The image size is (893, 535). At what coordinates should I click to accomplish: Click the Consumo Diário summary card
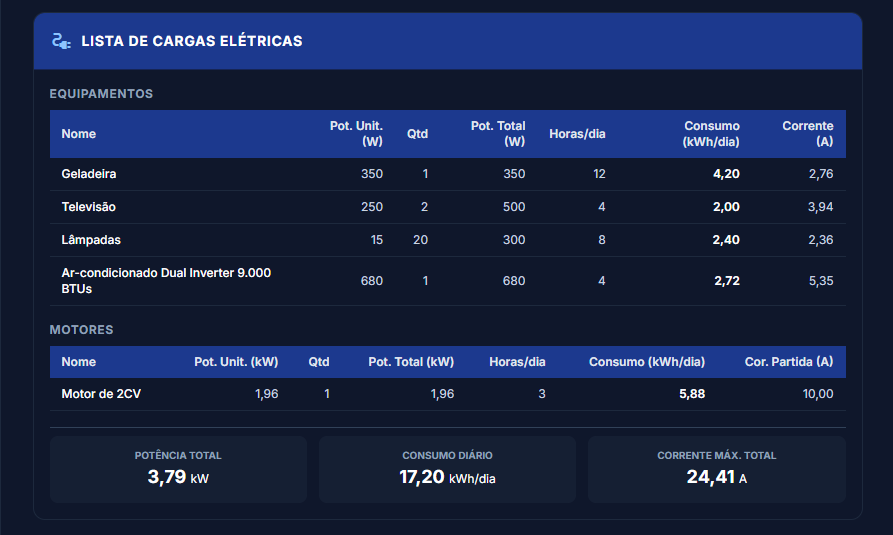pos(447,469)
